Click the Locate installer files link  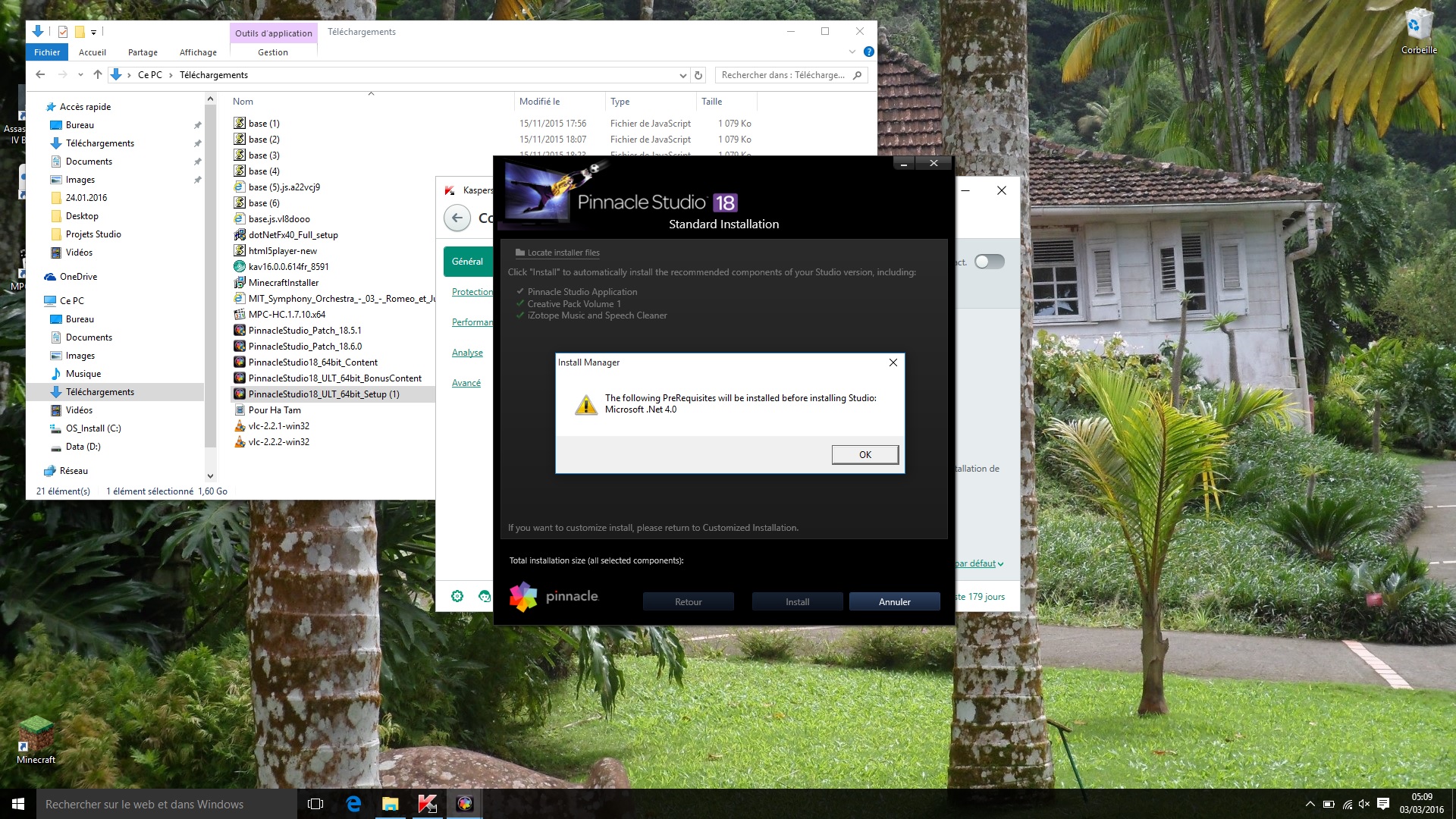[557, 253]
